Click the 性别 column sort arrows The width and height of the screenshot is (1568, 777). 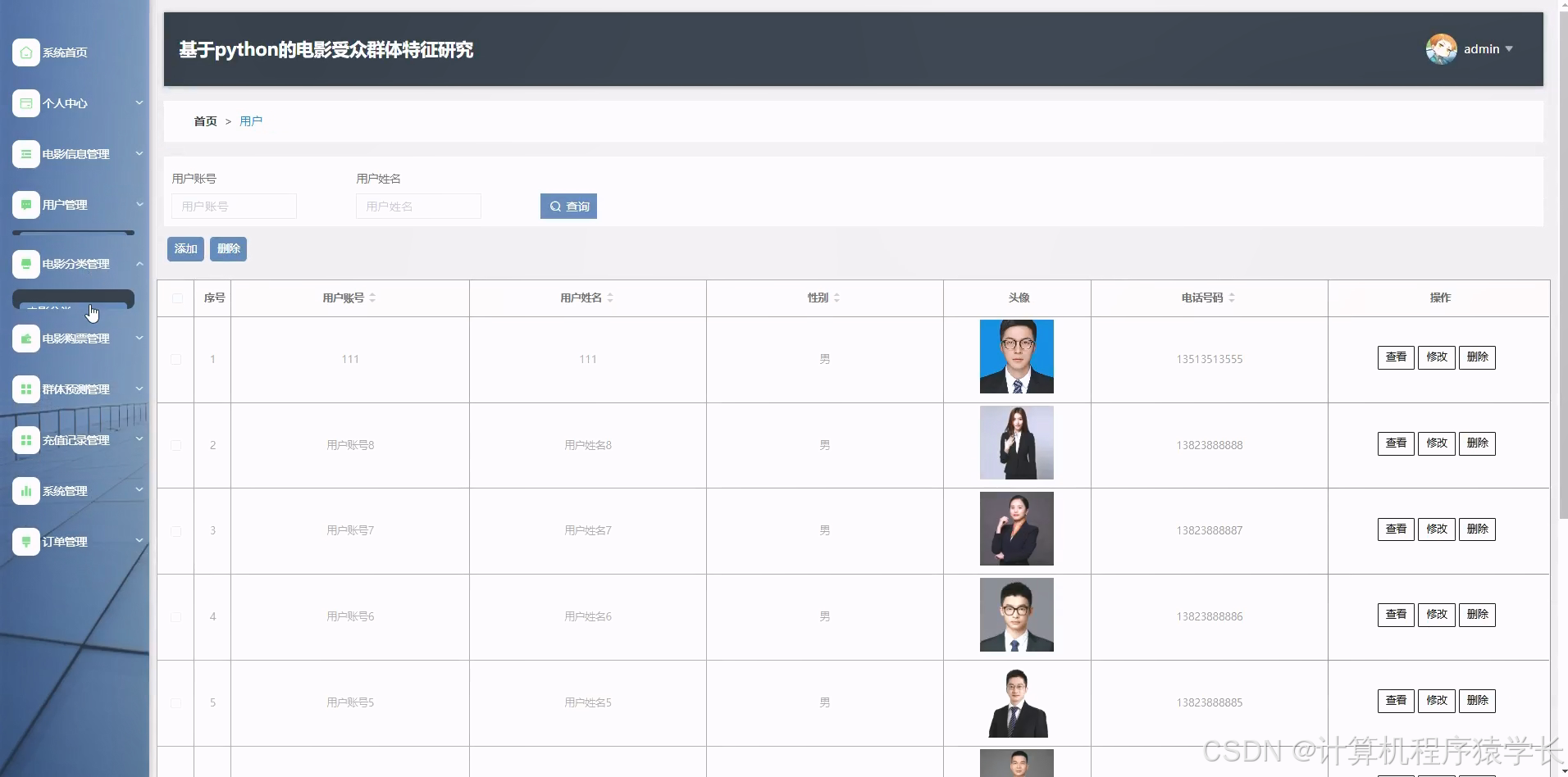(836, 298)
